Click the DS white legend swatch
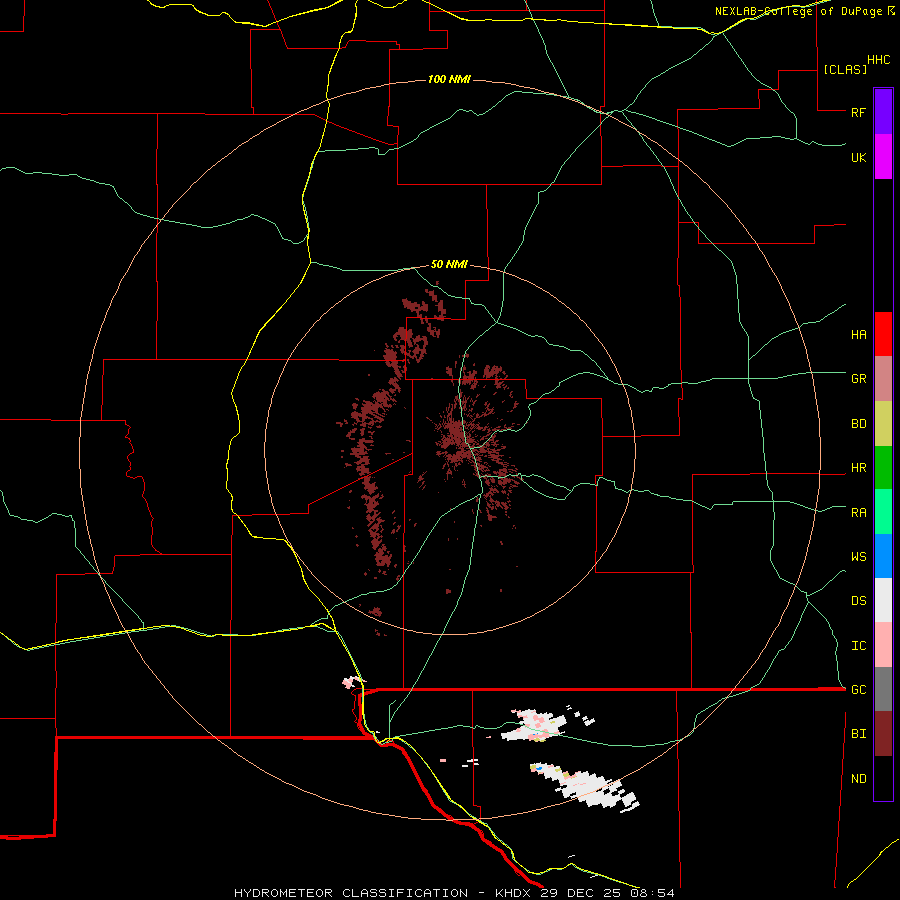 pos(883,600)
